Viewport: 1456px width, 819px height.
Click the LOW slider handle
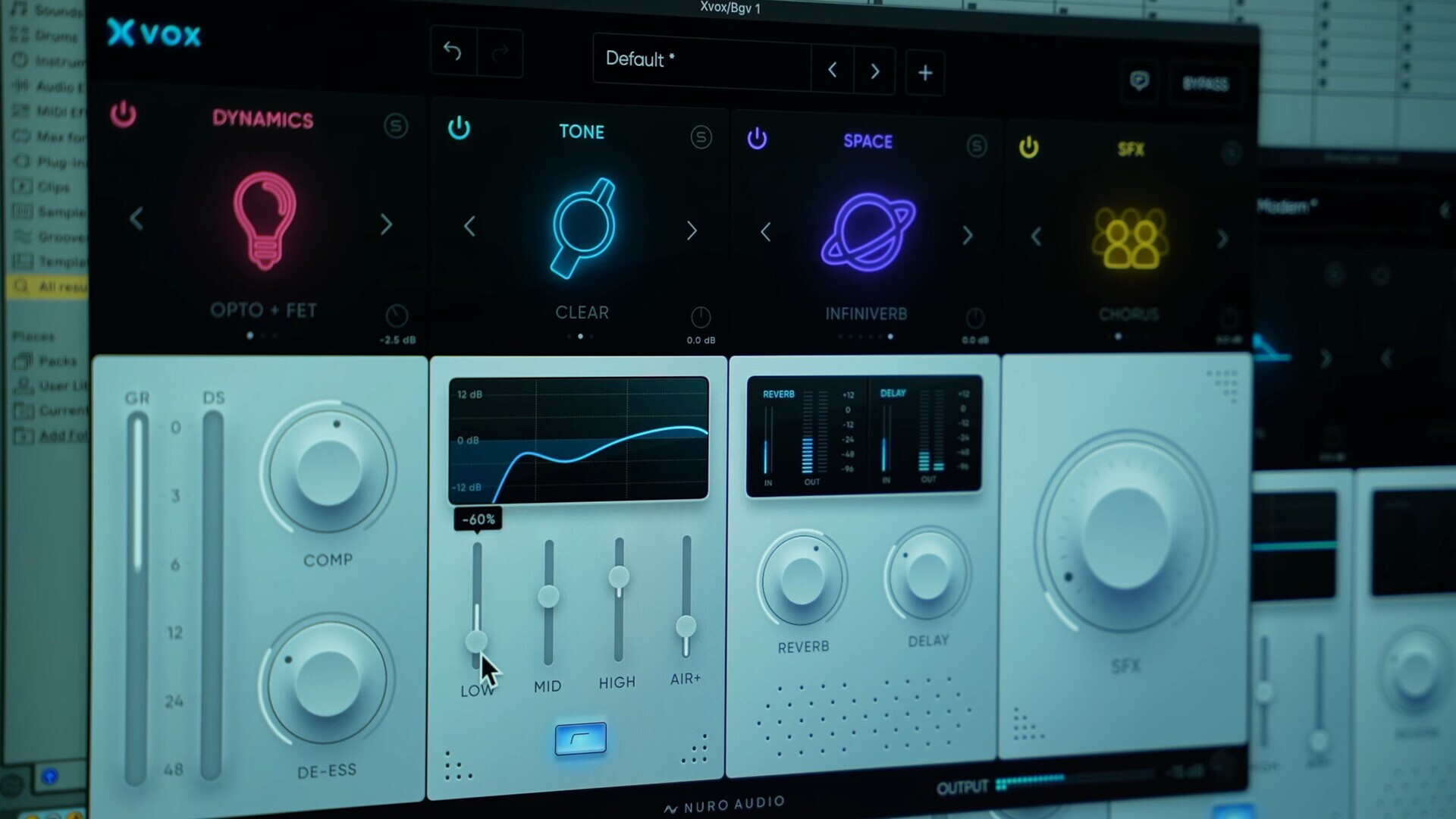[x=476, y=642]
